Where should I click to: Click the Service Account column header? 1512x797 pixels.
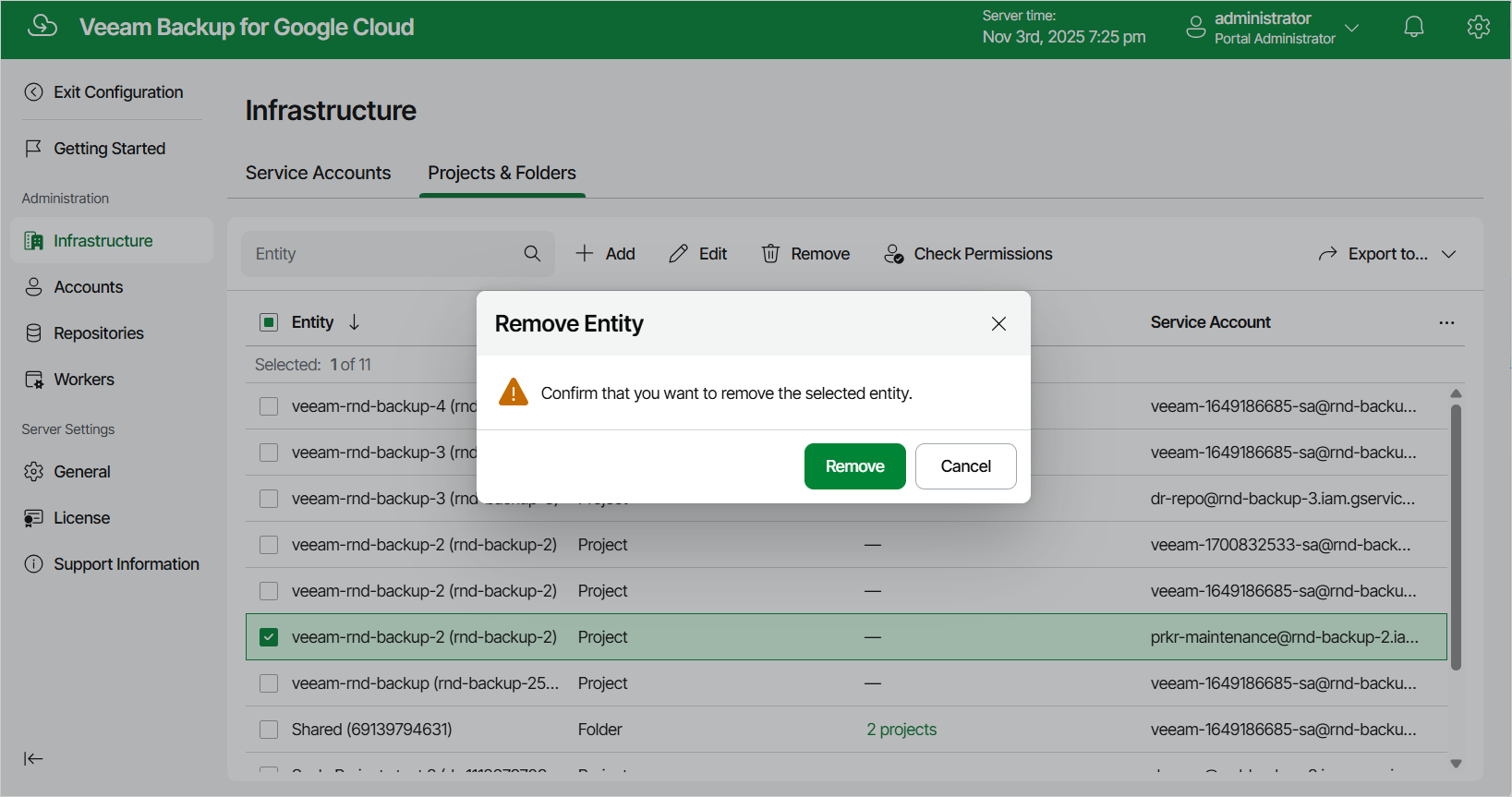[x=1210, y=321]
